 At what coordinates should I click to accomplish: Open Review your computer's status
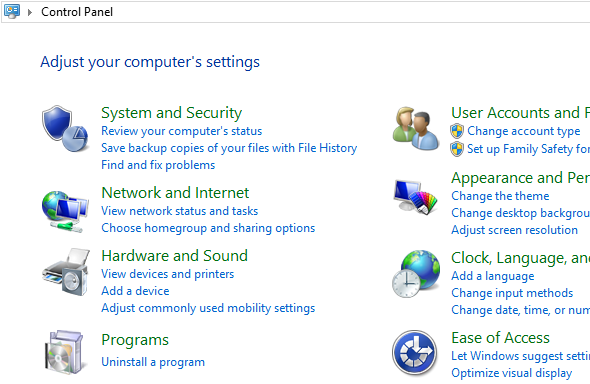(181, 131)
